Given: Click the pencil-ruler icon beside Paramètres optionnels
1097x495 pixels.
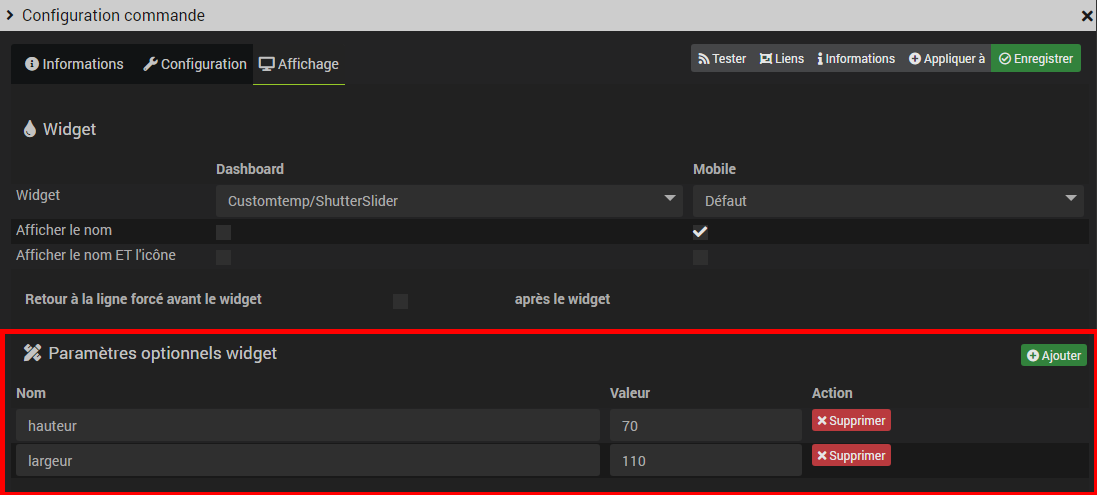Looking at the screenshot, I should tap(32, 353).
